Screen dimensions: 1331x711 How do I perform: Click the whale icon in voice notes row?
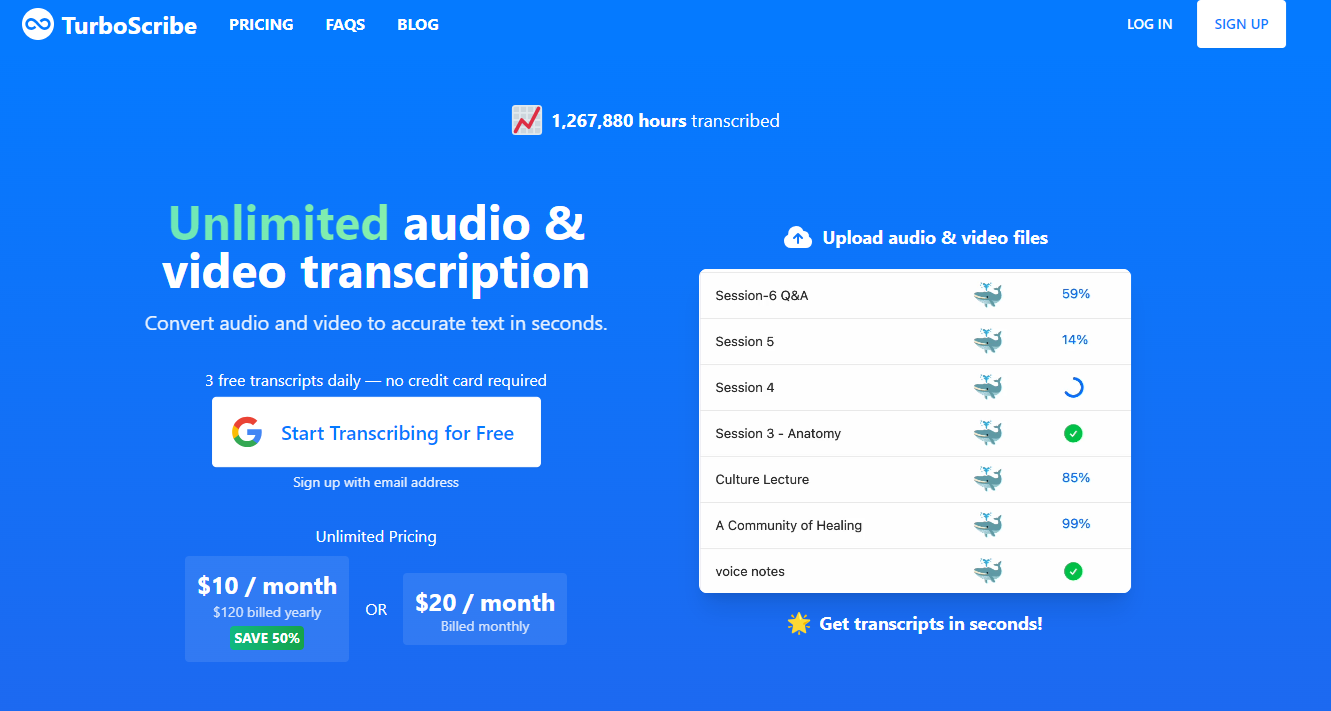pyautogui.click(x=988, y=571)
